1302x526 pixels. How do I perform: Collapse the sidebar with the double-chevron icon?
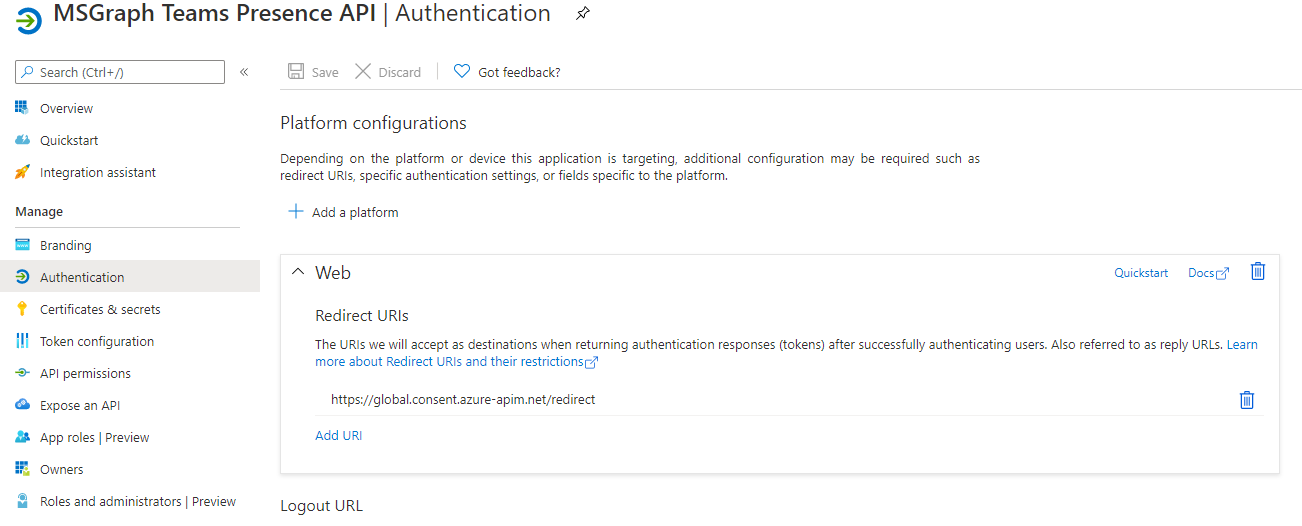[x=244, y=72]
